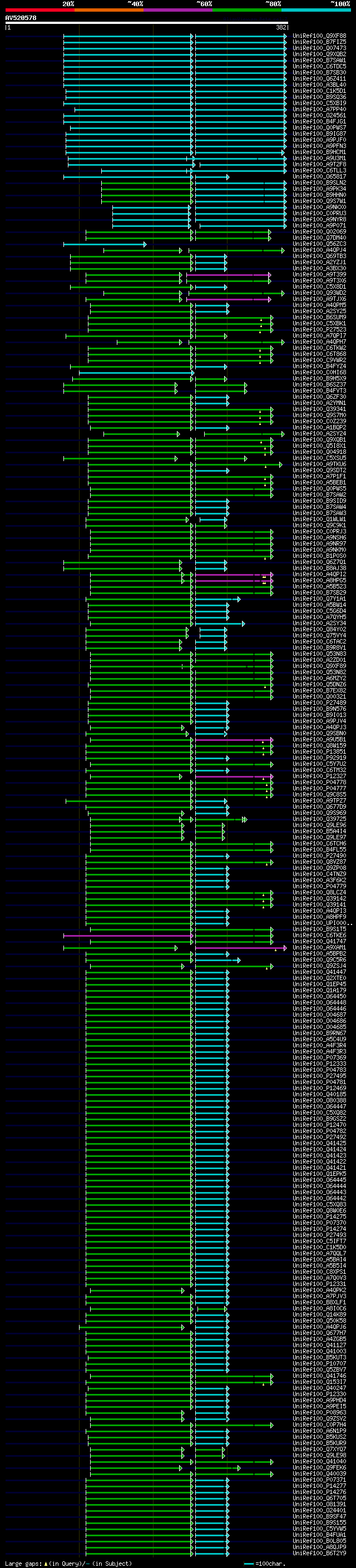The image size is (356, 1568).
Task: Select the green ~80% identity color bar
Action: pyautogui.click(x=247, y=10)
